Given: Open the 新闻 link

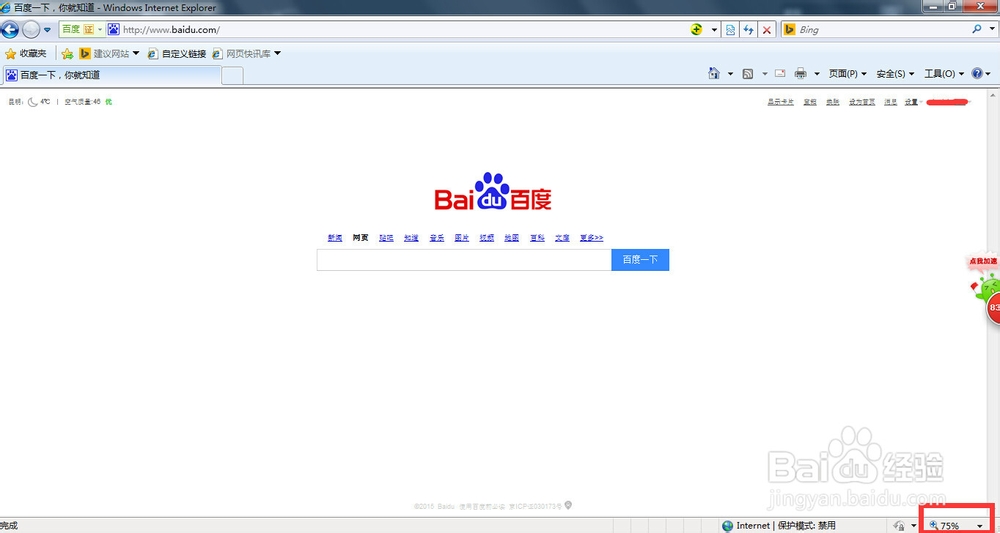Looking at the screenshot, I should [x=335, y=238].
